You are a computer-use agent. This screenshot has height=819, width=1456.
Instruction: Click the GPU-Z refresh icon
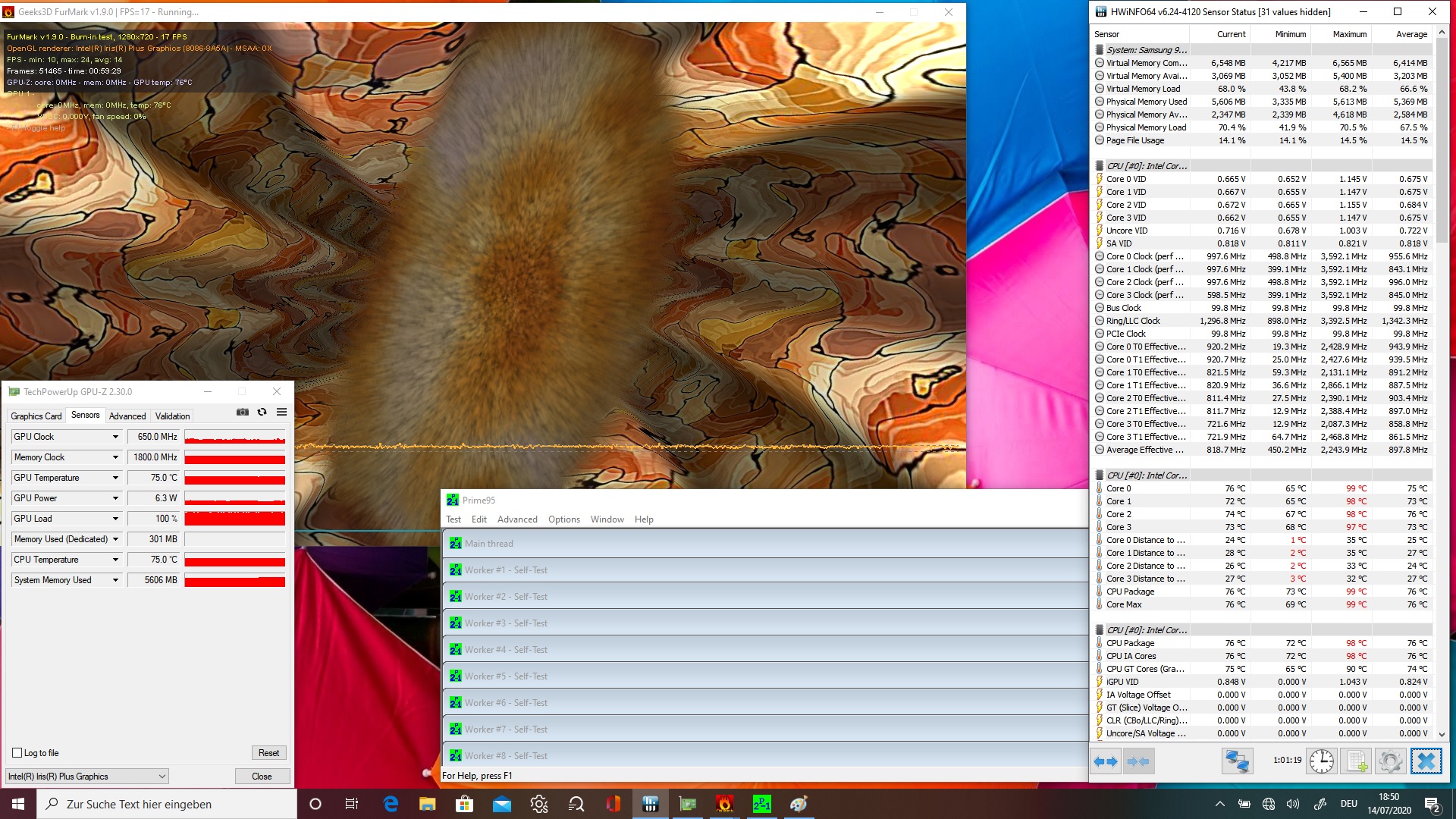(x=262, y=412)
